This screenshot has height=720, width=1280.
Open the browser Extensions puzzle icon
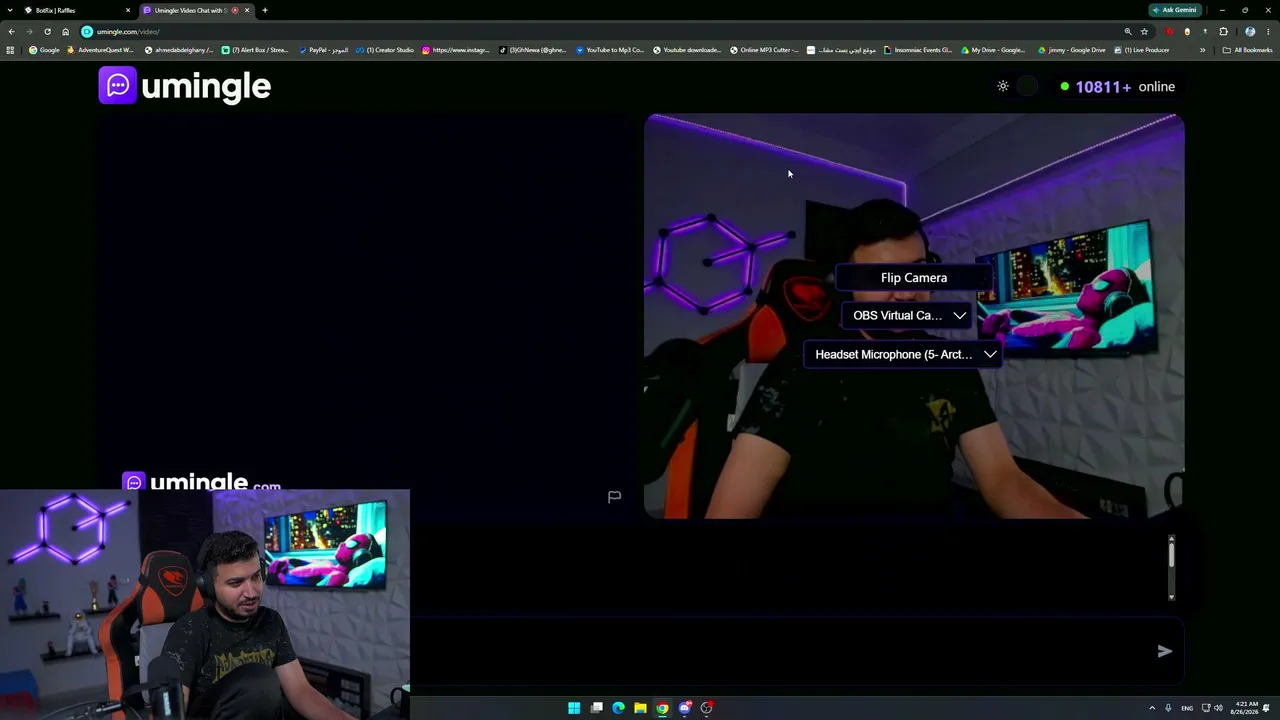1223,31
